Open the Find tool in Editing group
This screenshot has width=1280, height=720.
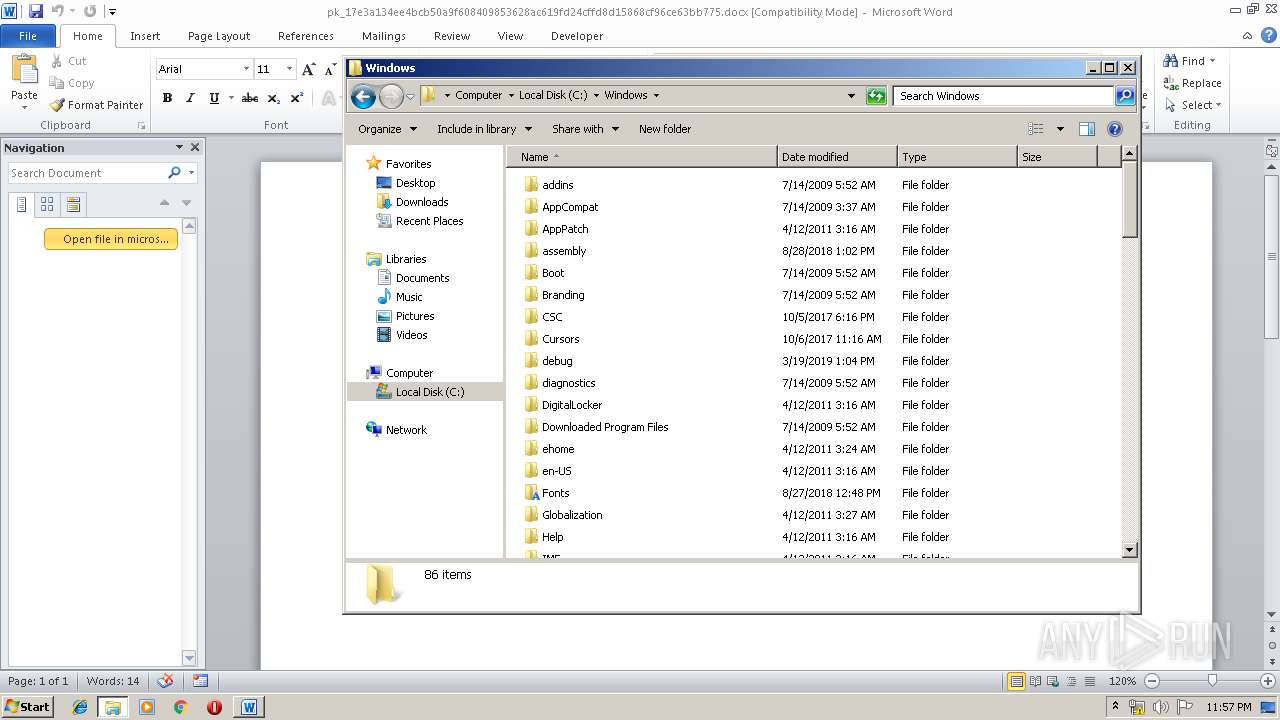[1190, 61]
